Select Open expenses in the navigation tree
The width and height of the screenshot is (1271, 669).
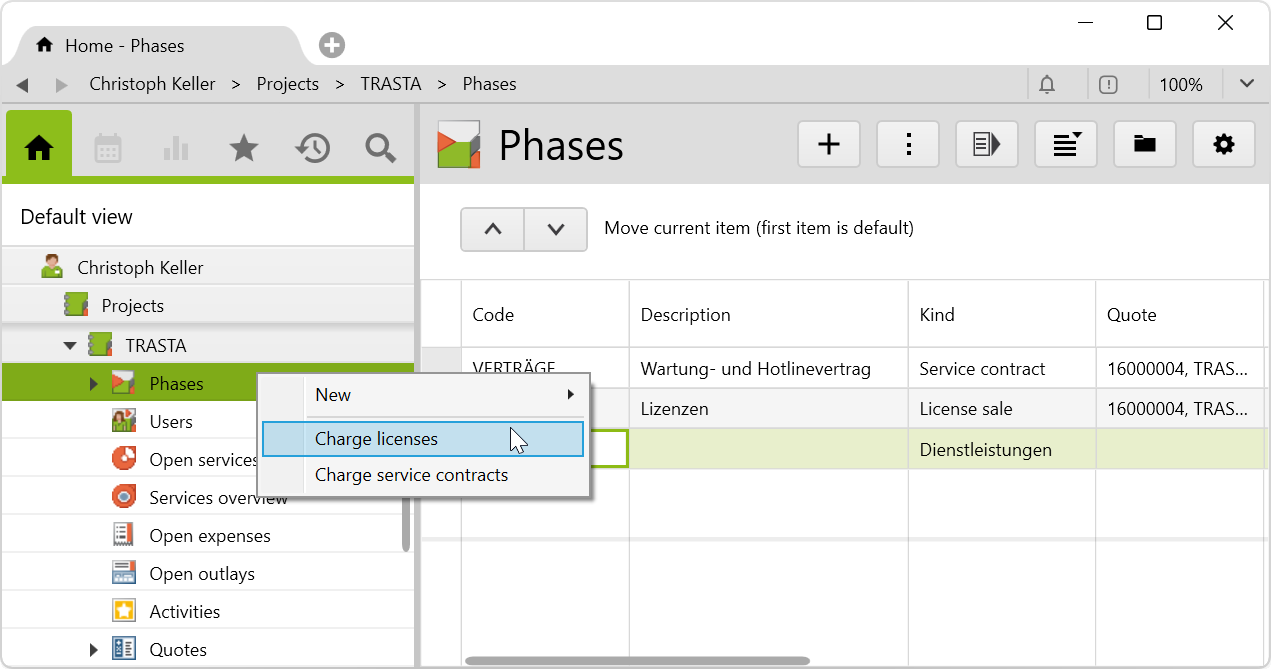click(x=210, y=536)
